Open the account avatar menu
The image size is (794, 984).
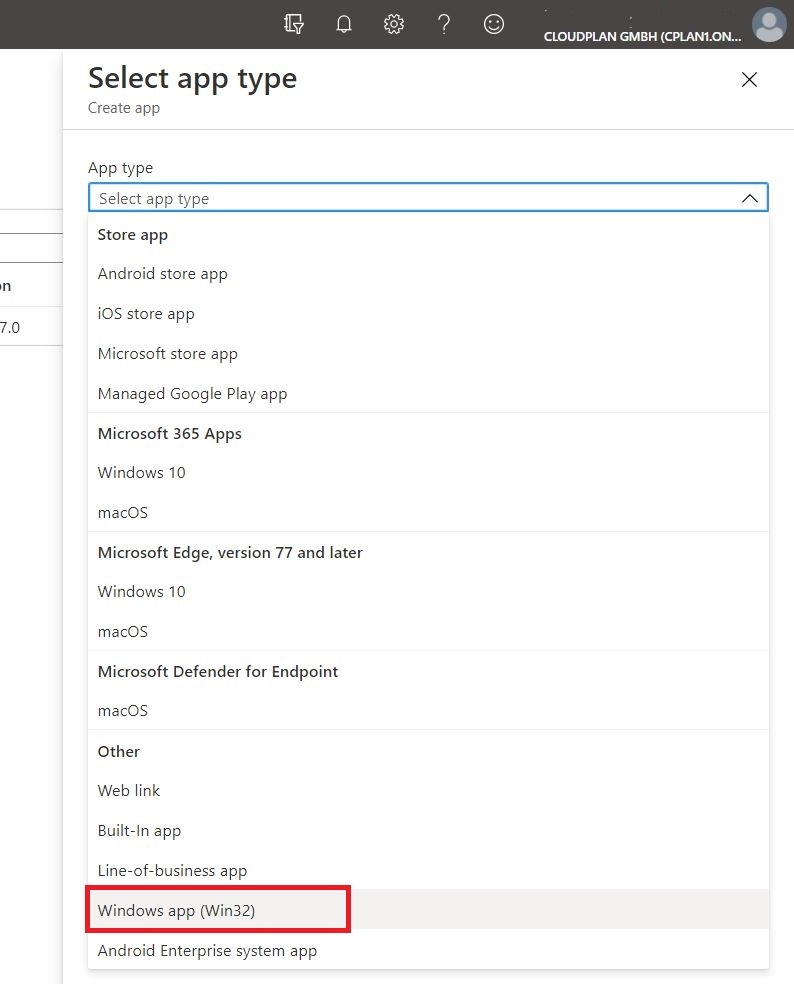coord(770,25)
